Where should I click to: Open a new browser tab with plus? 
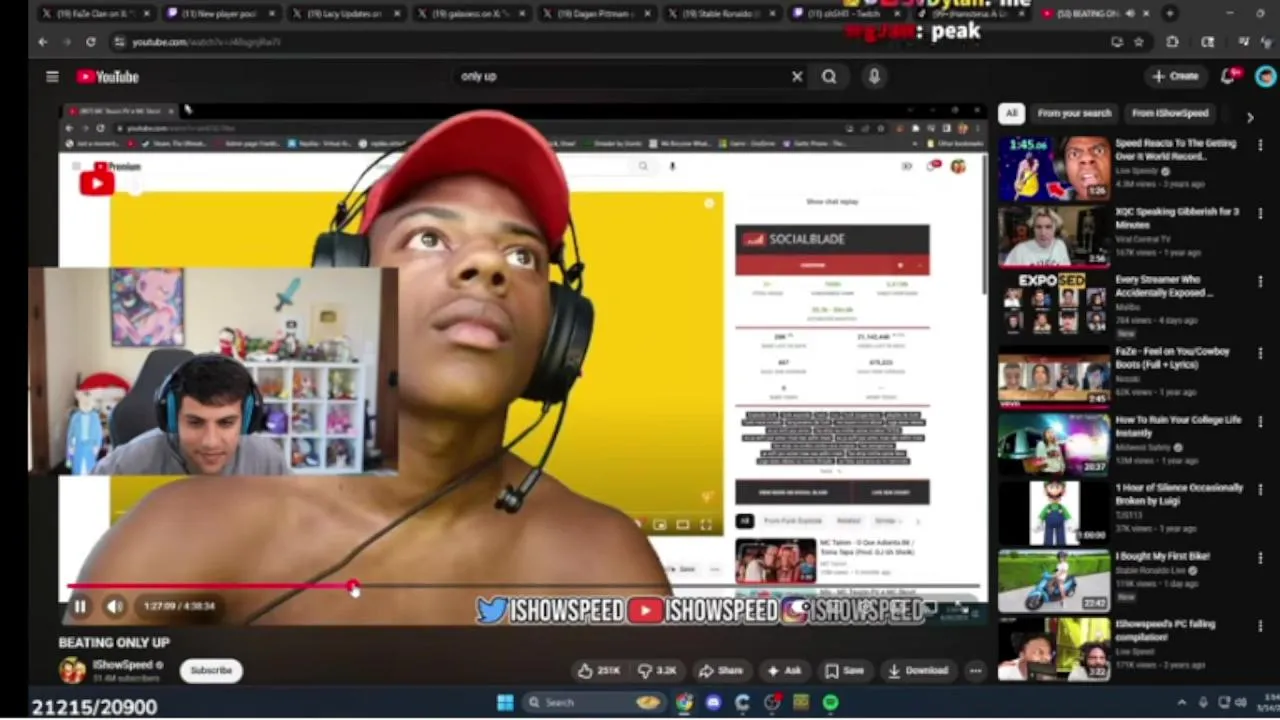1170,13
